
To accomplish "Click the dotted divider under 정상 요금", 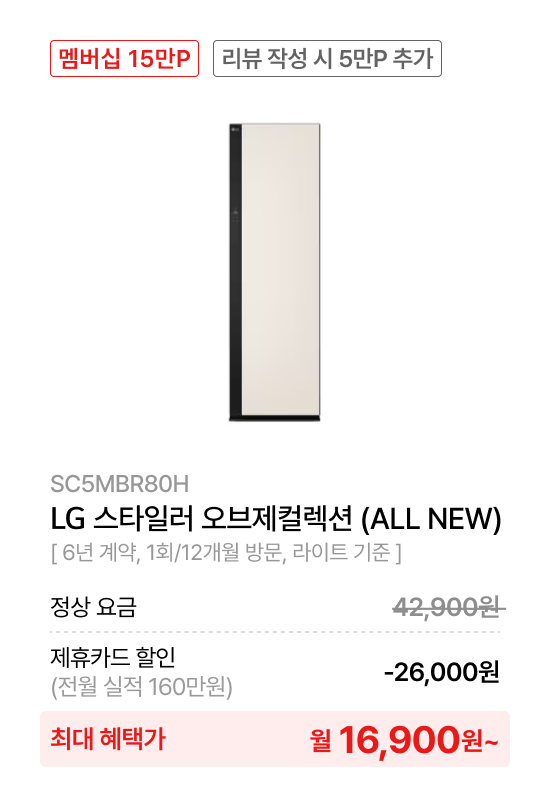I will coord(275,631).
